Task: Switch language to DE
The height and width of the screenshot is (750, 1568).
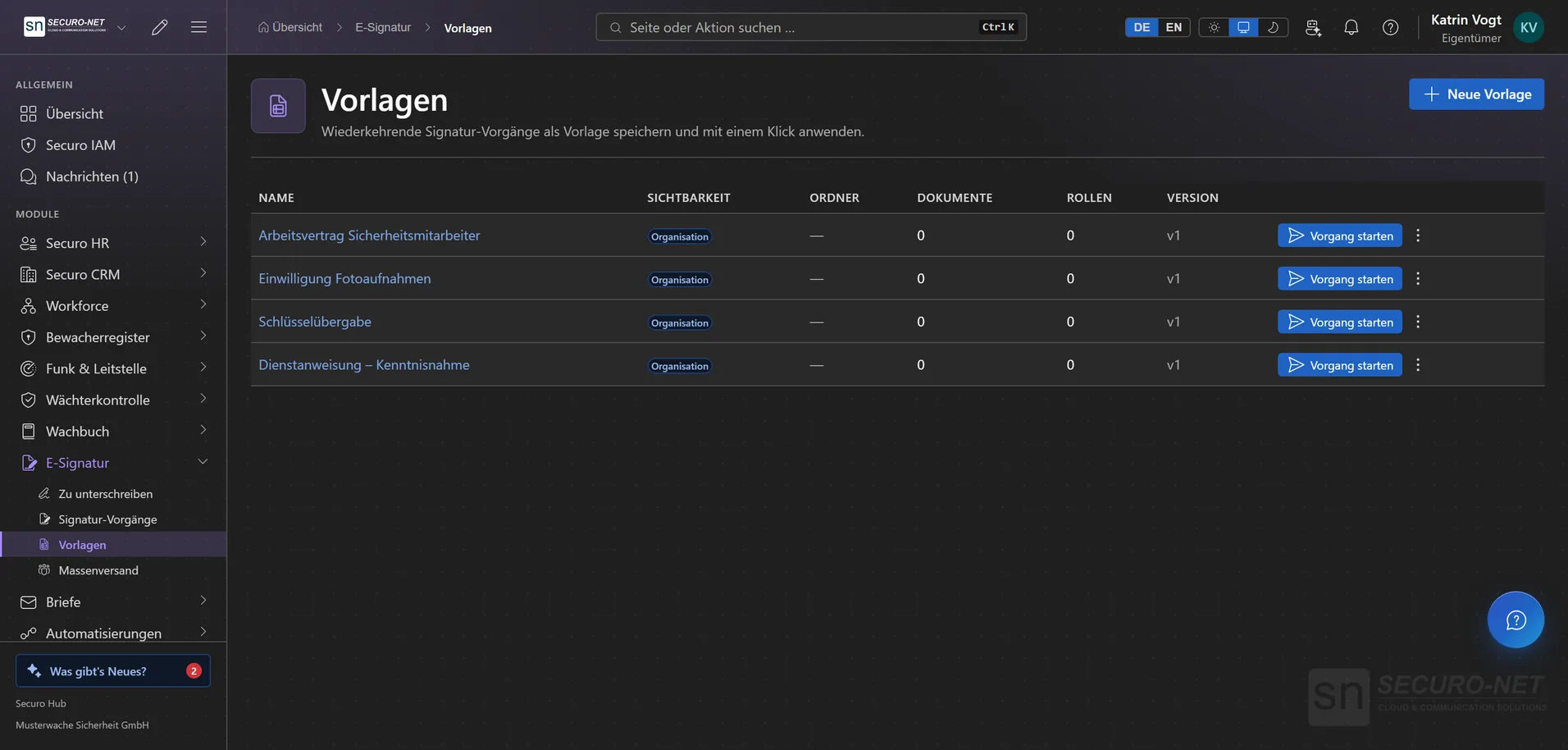Action: pos(1142,27)
